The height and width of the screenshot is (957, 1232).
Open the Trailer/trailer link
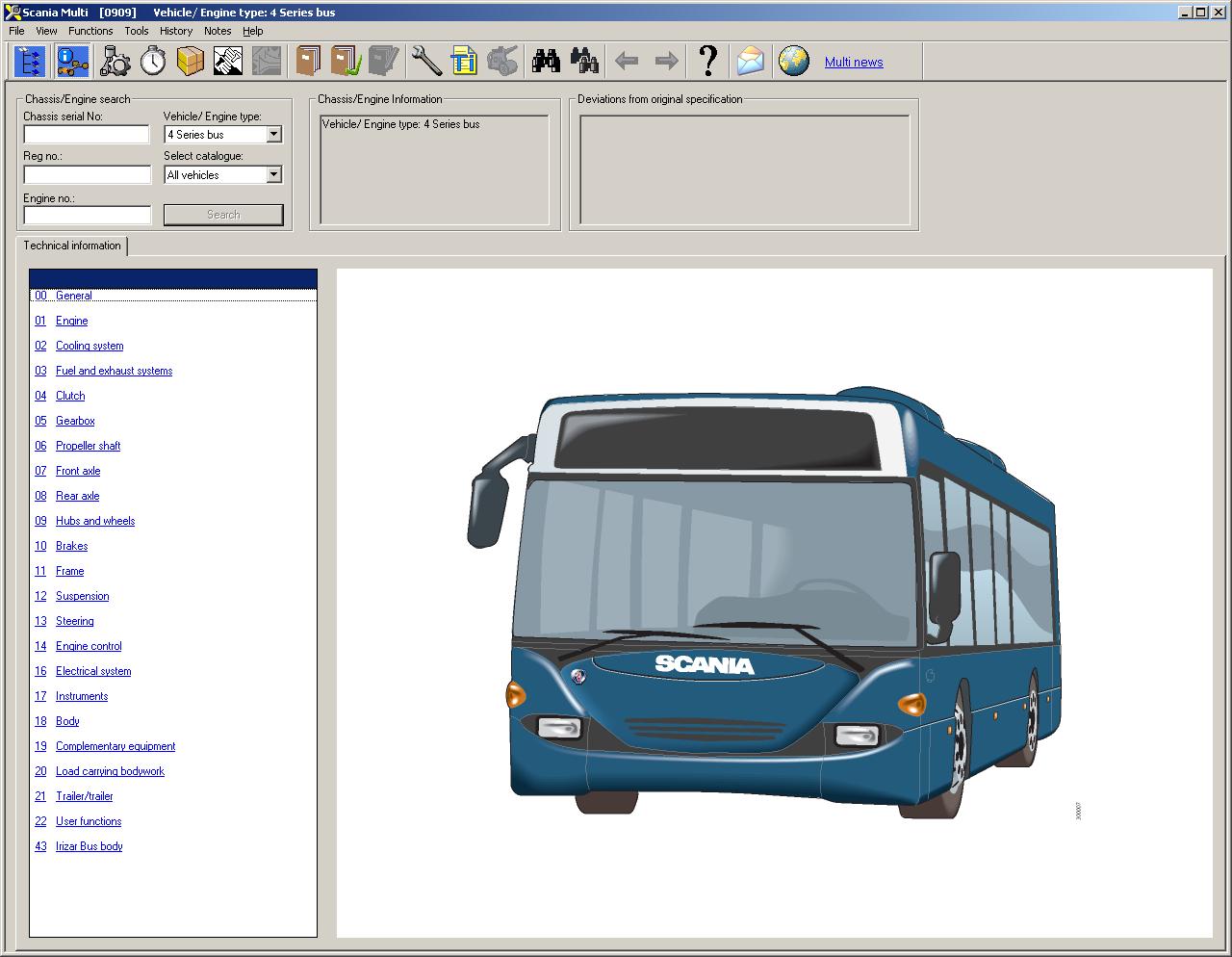click(x=85, y=796)
